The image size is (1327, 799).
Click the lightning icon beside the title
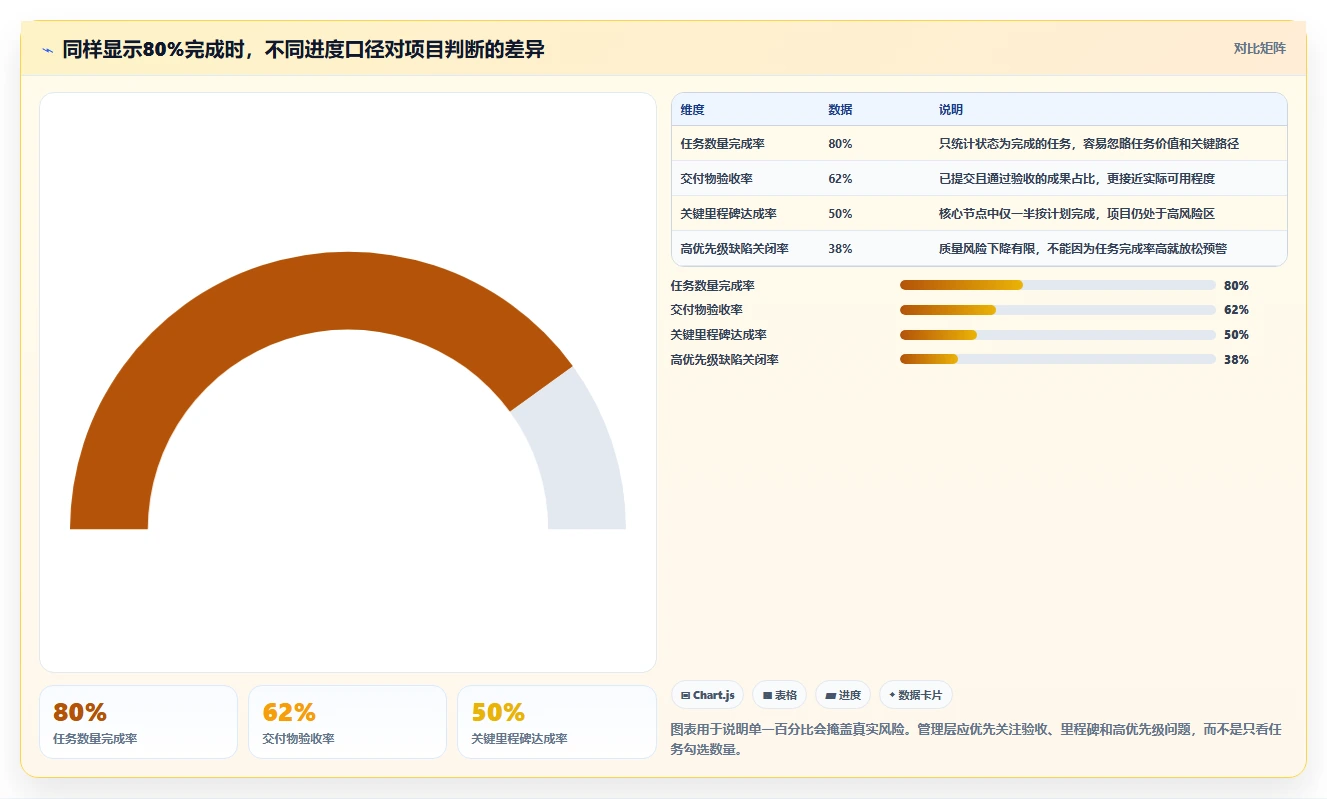(x=48, y=50)
